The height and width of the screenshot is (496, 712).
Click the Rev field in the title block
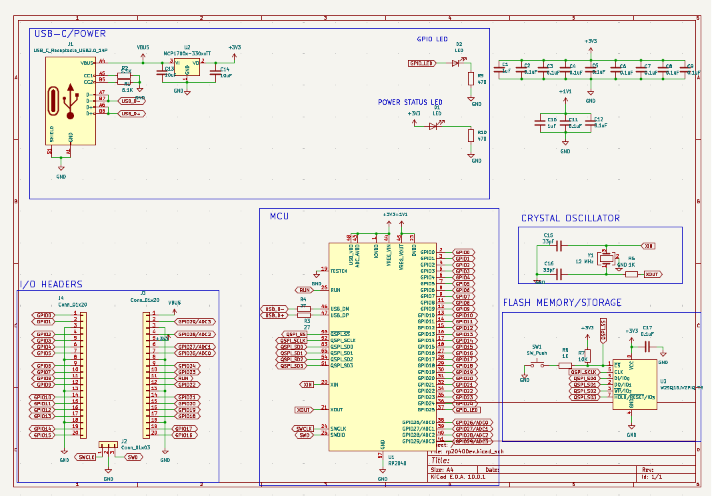coord(648,470)
